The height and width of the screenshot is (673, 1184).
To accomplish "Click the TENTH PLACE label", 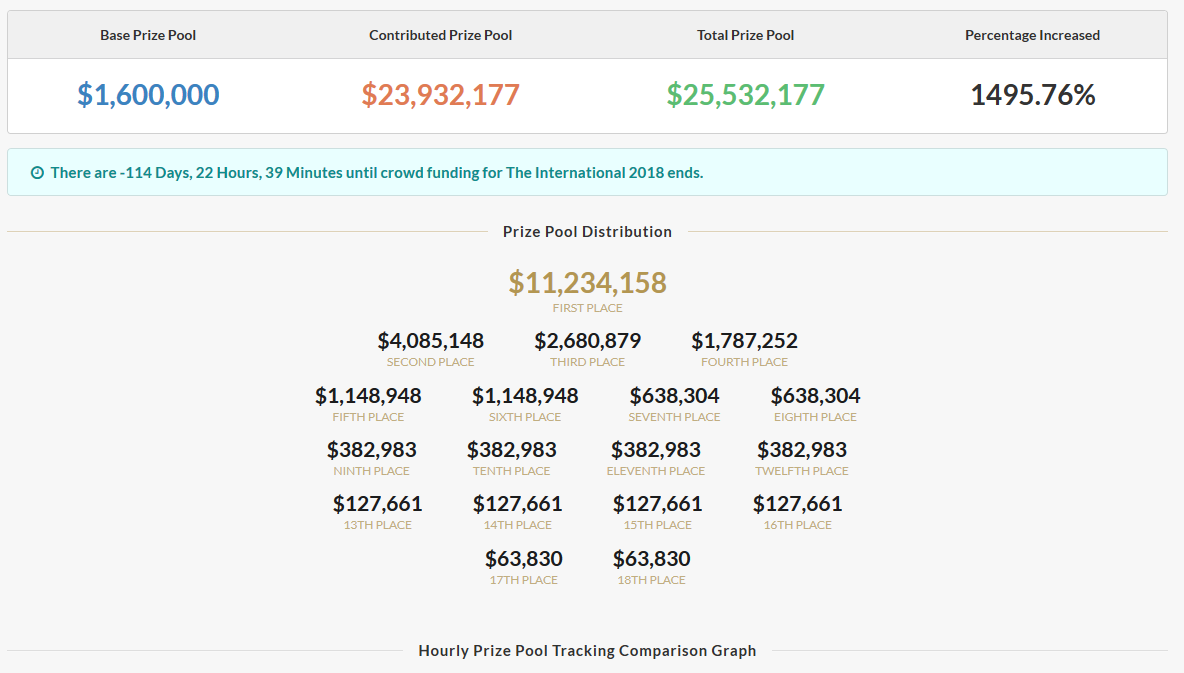I will [511, 471].
